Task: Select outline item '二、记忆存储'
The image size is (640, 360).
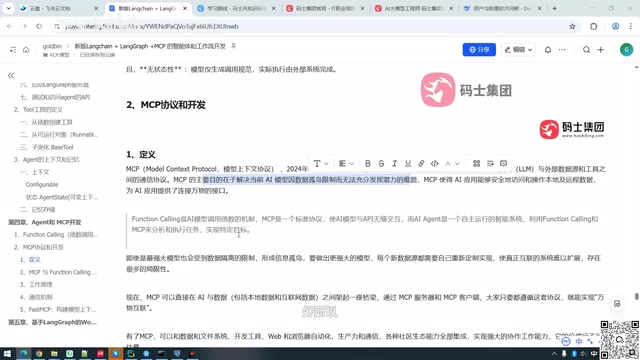Action: click(38, 209)
